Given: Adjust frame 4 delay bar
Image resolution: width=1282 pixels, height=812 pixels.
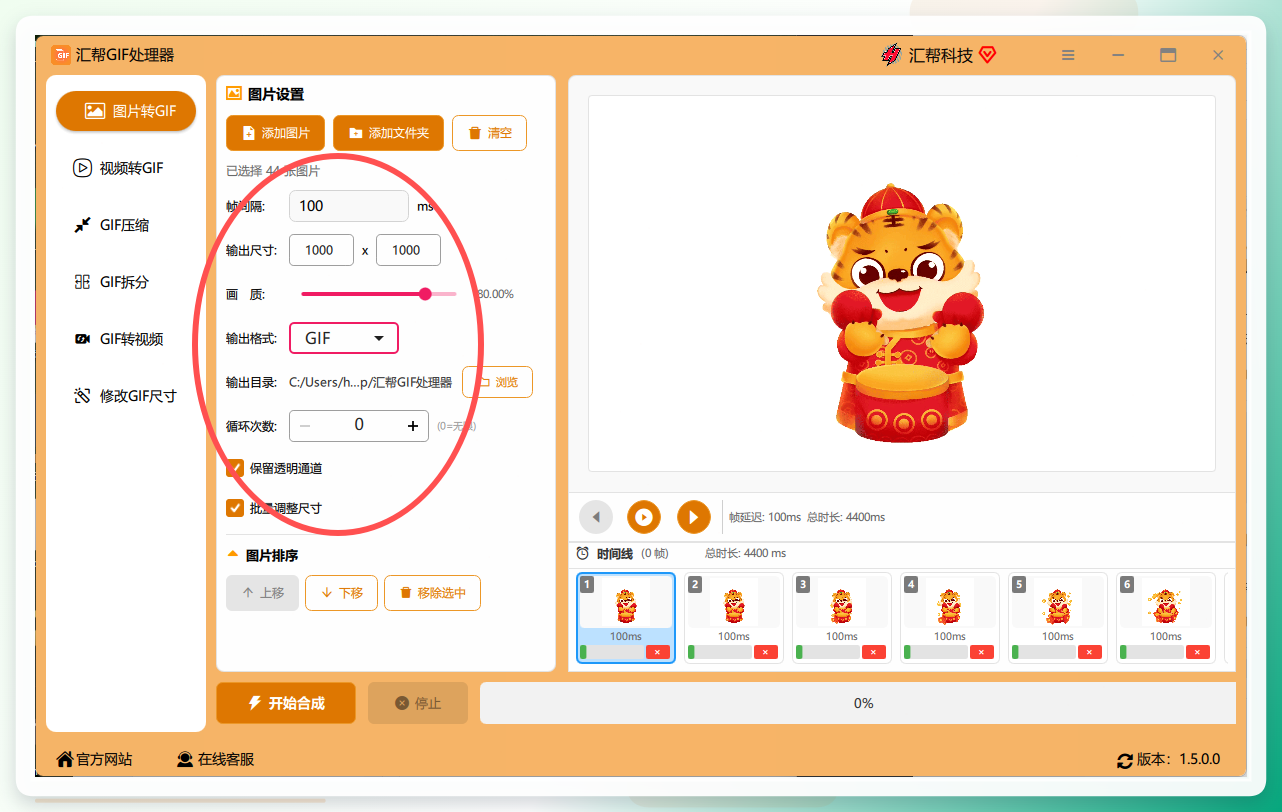Looking at the screenshot, I should tap(935, 652).
